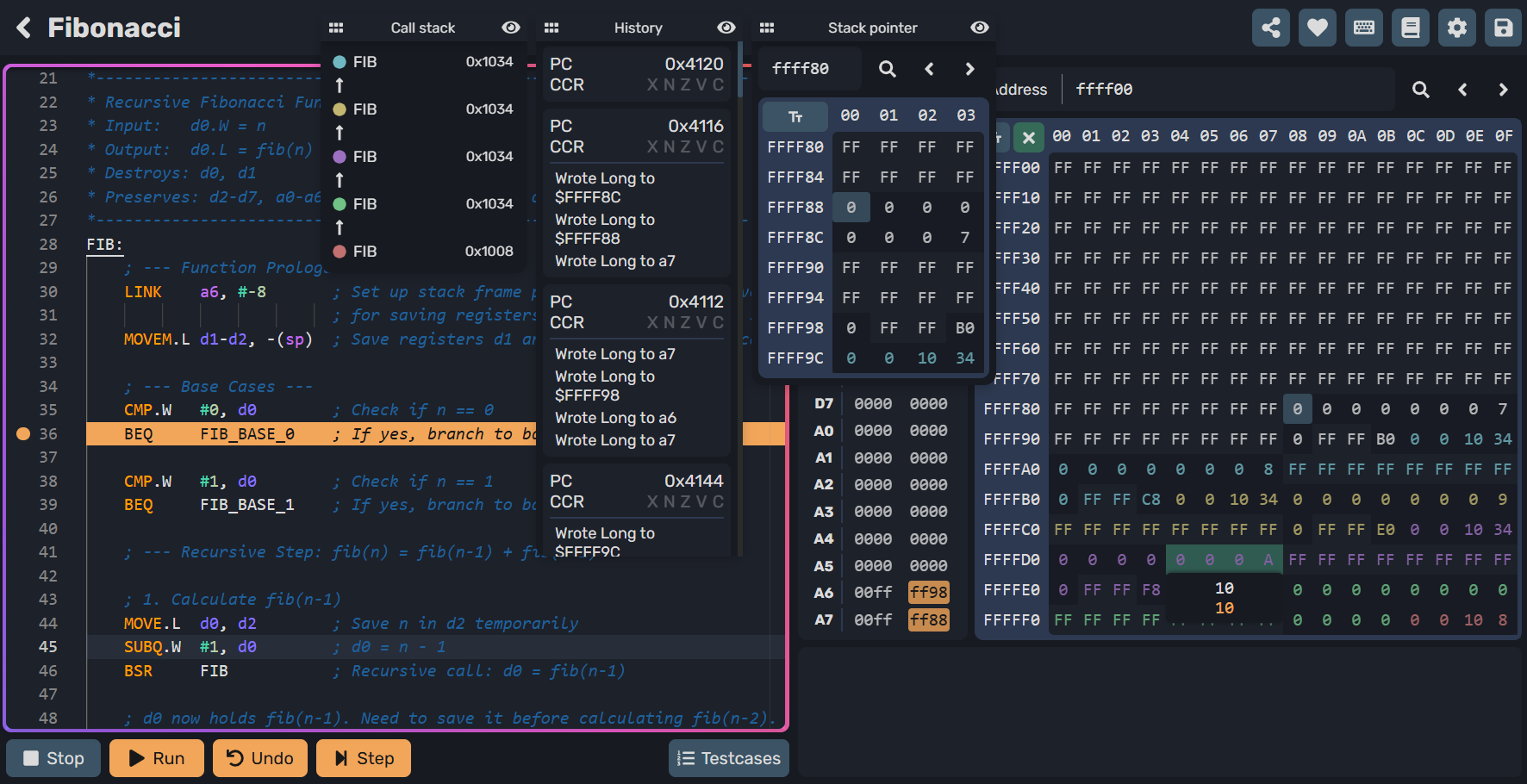Grab the Stack pointer panel drag handle
This screenshot has width=1527, height=784.
coord(767,28)
